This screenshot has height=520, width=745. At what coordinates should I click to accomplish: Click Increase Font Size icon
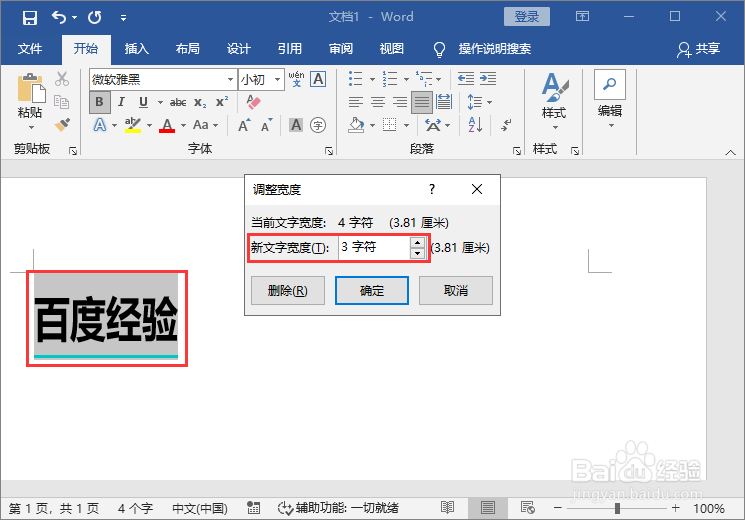point(244,125)
